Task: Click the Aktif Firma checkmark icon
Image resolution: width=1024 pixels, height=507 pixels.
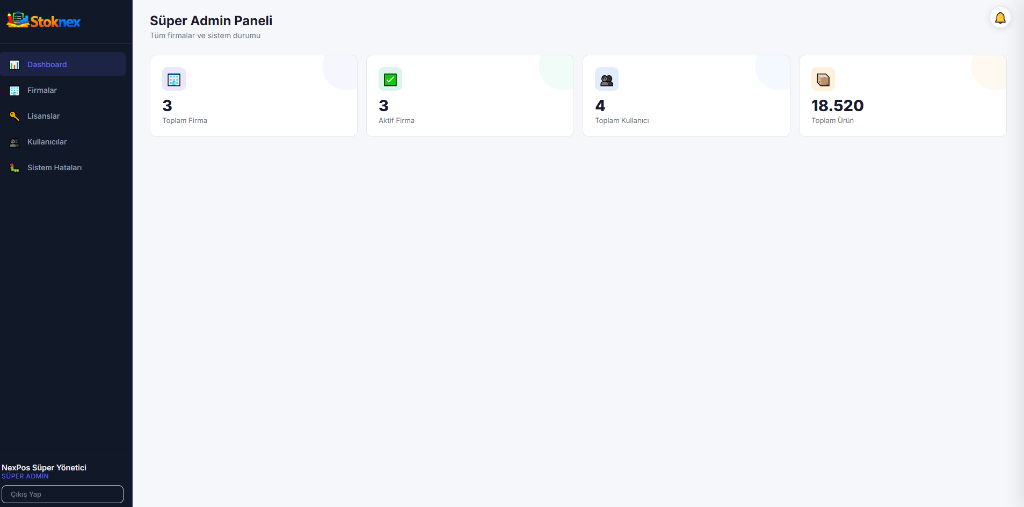Action: coord(390,79)
